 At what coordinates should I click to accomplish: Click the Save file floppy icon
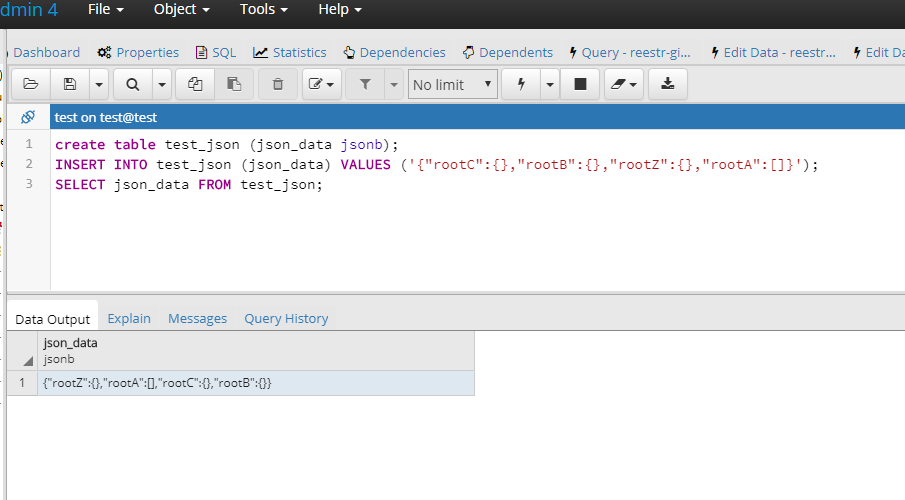70,84
